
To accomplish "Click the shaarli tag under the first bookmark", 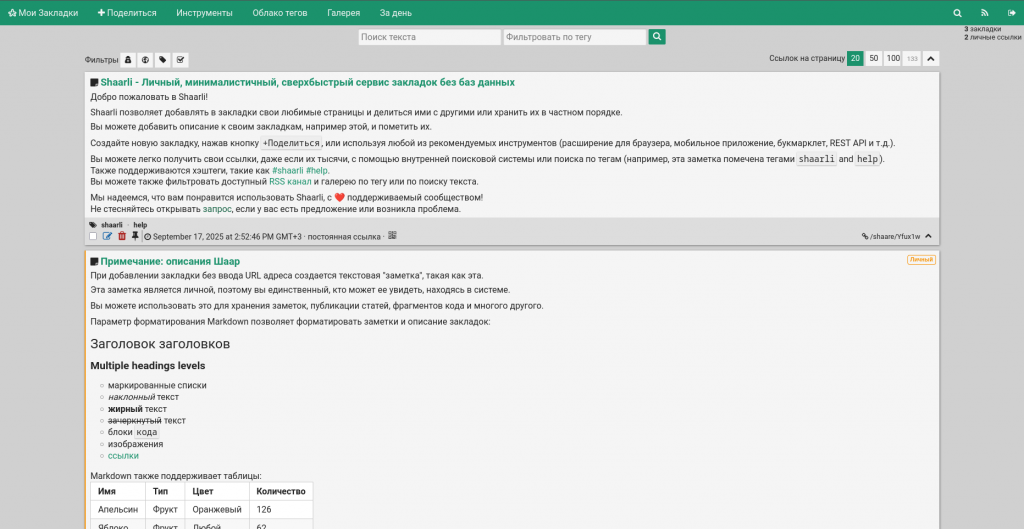I will pos(112,225).
